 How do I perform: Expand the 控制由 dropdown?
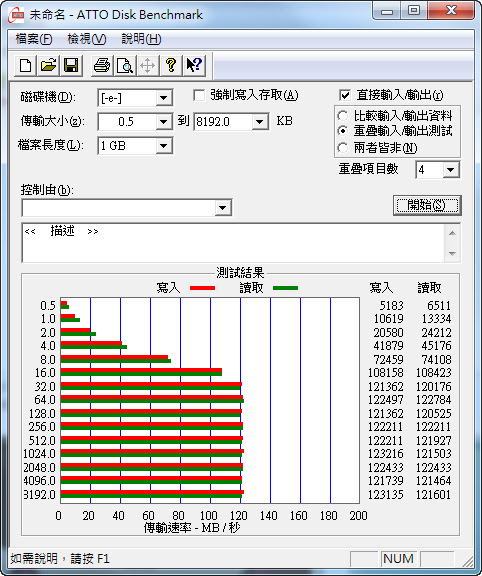coord(223,208)
